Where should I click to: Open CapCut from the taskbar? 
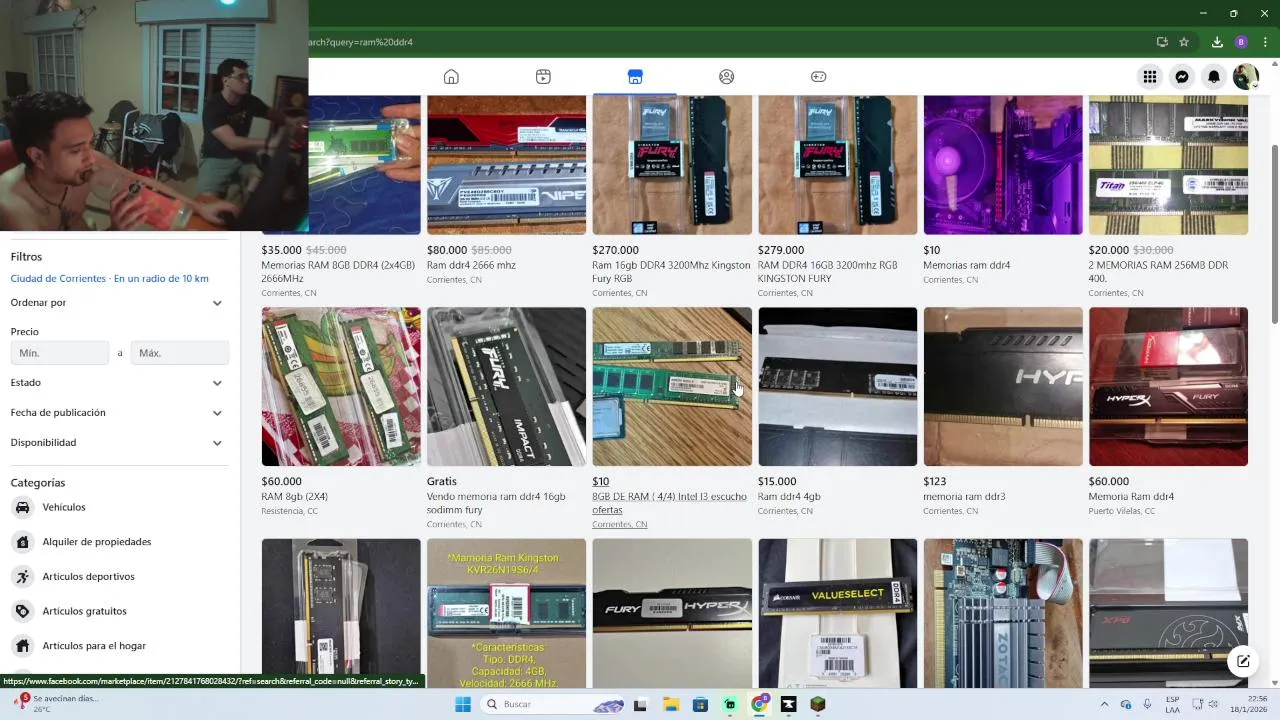[x=789, y=704]
